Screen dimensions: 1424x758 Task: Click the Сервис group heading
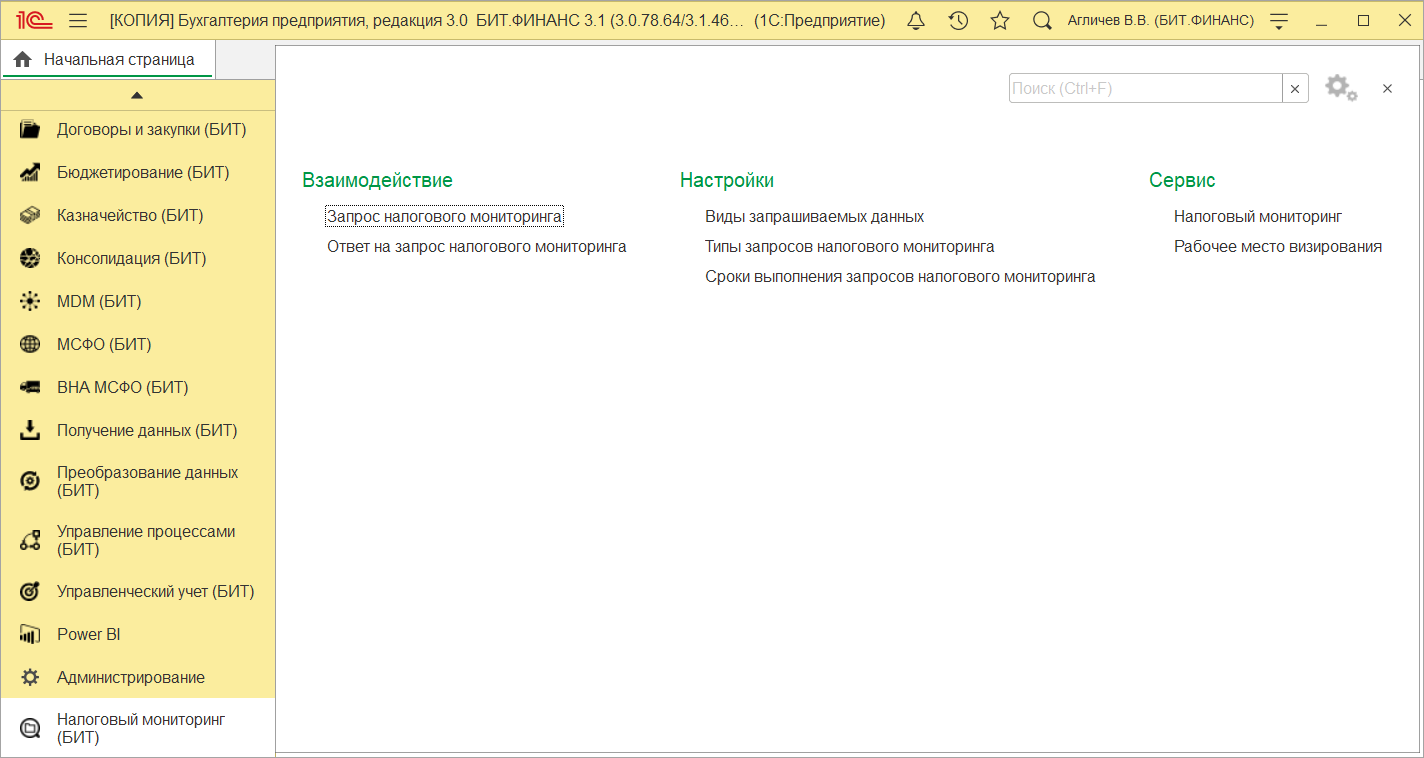click(x=1182, y=180)
